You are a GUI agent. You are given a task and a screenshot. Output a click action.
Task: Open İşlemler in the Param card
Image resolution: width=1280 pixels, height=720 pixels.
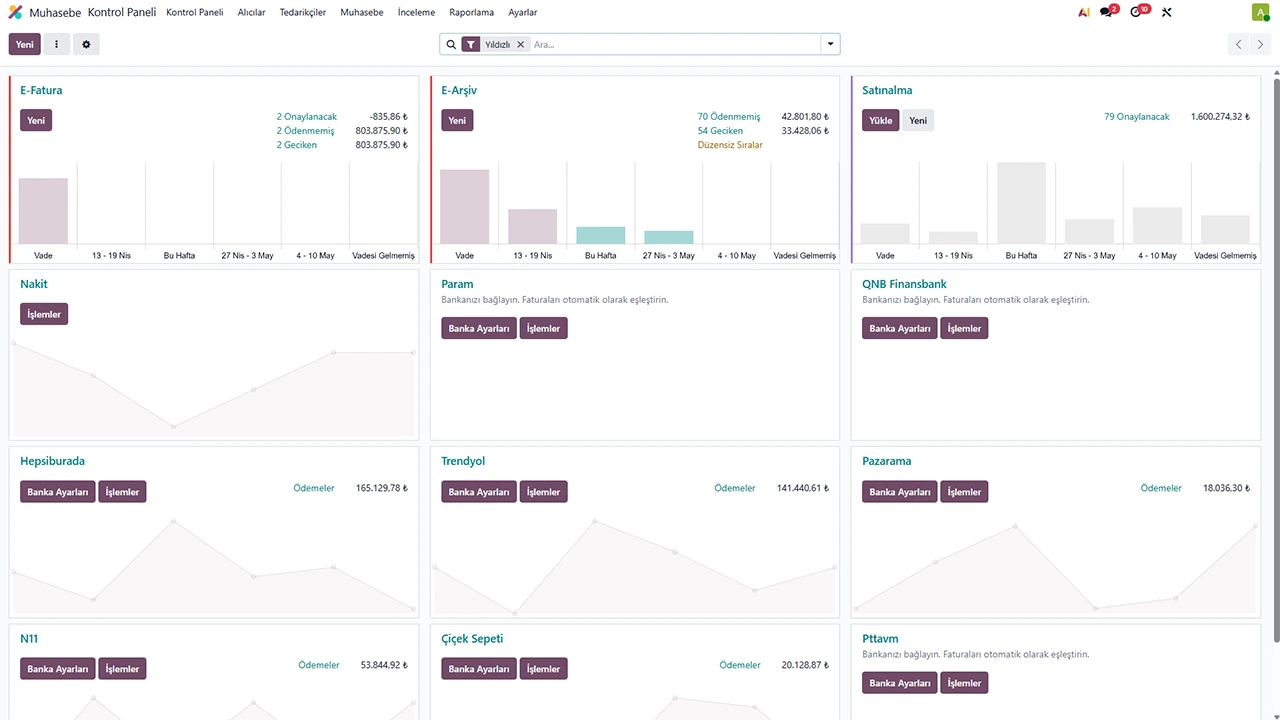coord(544,328)
